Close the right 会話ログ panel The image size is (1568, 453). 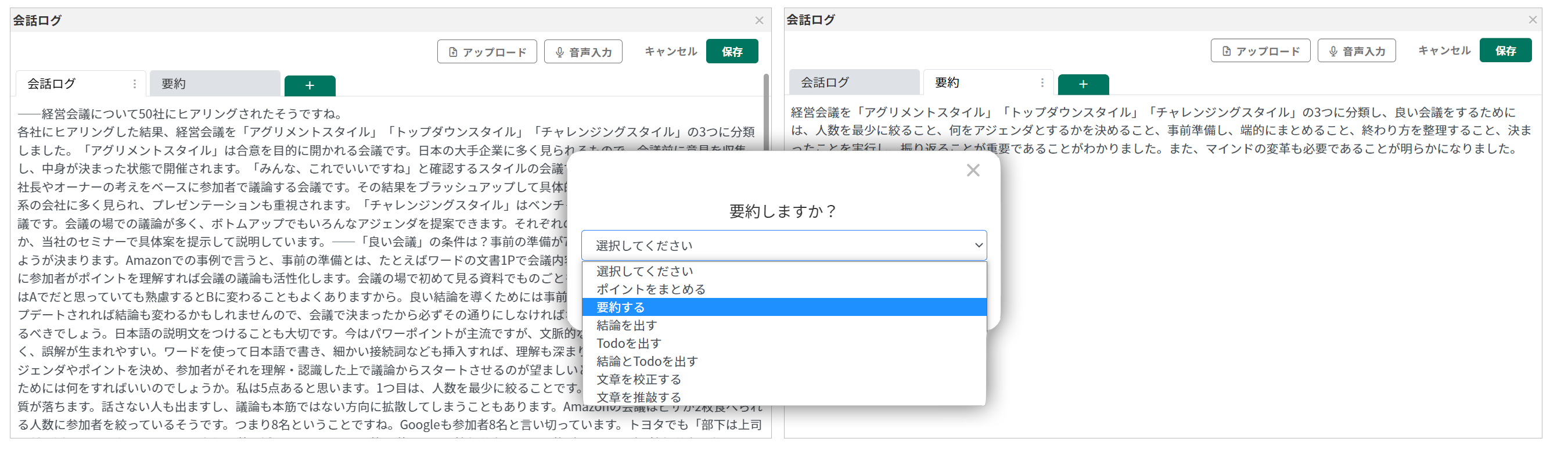point(1533,20)
